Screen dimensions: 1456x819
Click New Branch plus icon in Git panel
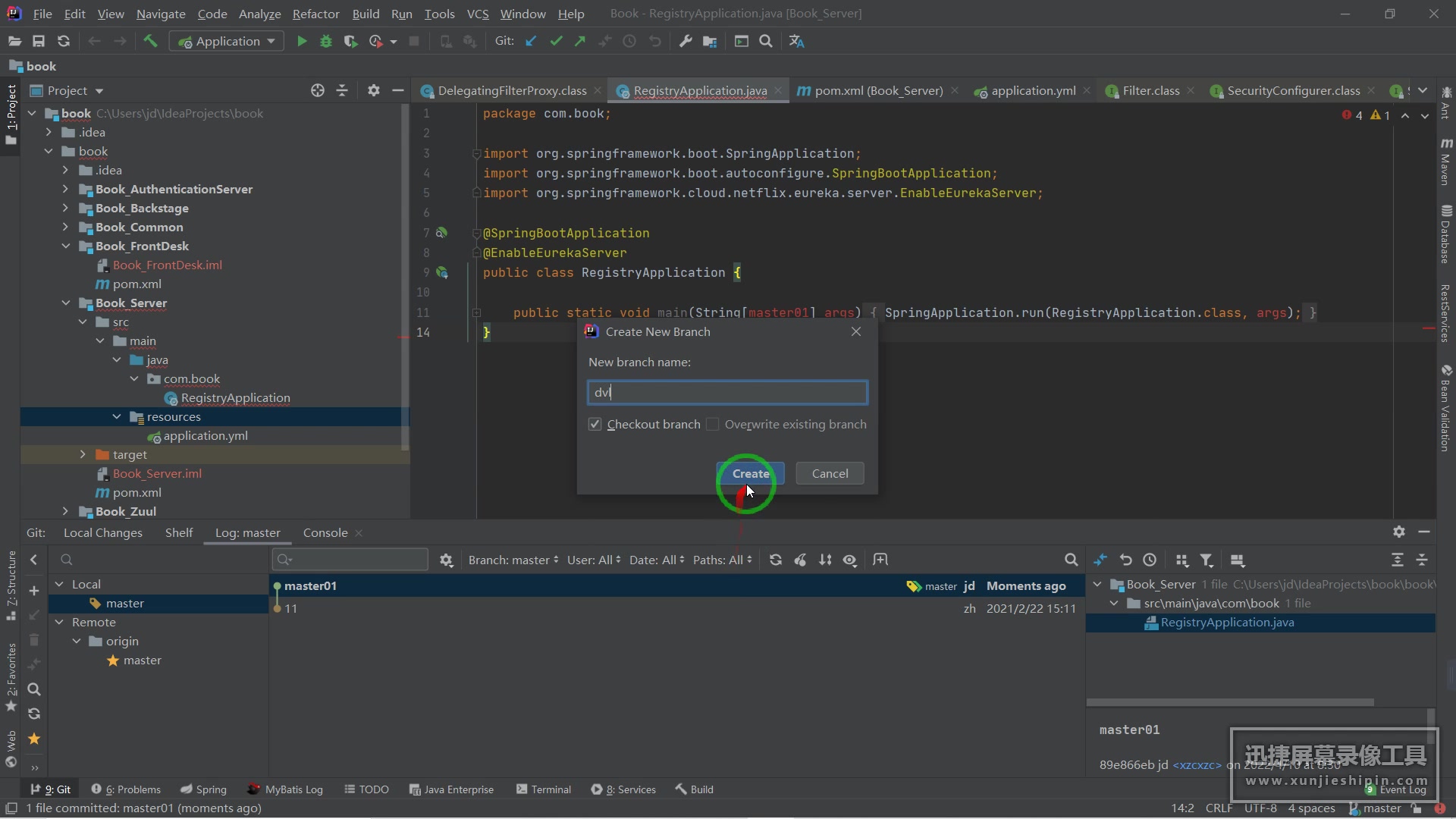pyautogui.click(x=34, y=591)
